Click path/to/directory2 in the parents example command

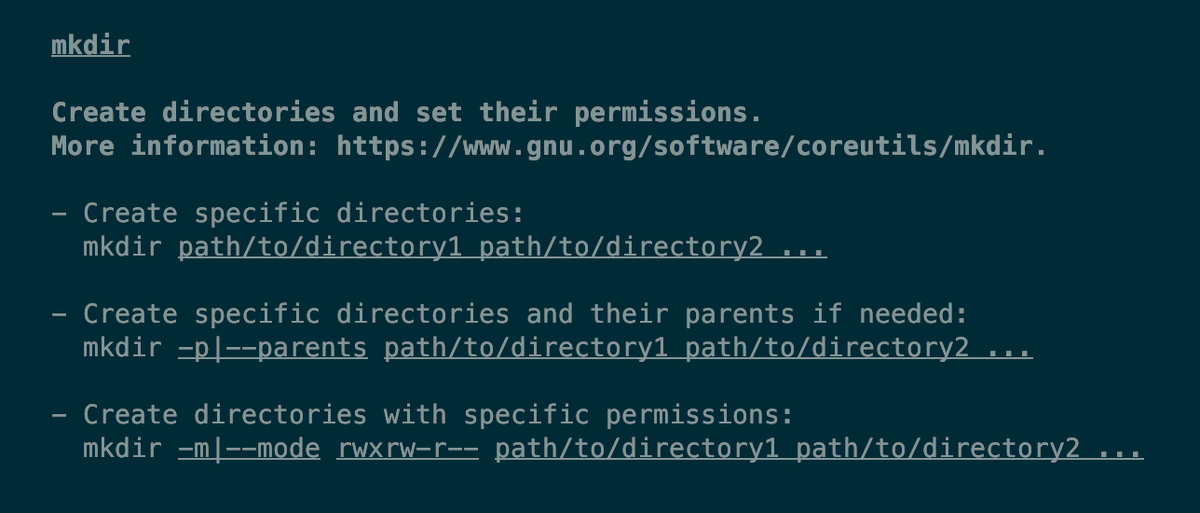click(827, 348)
